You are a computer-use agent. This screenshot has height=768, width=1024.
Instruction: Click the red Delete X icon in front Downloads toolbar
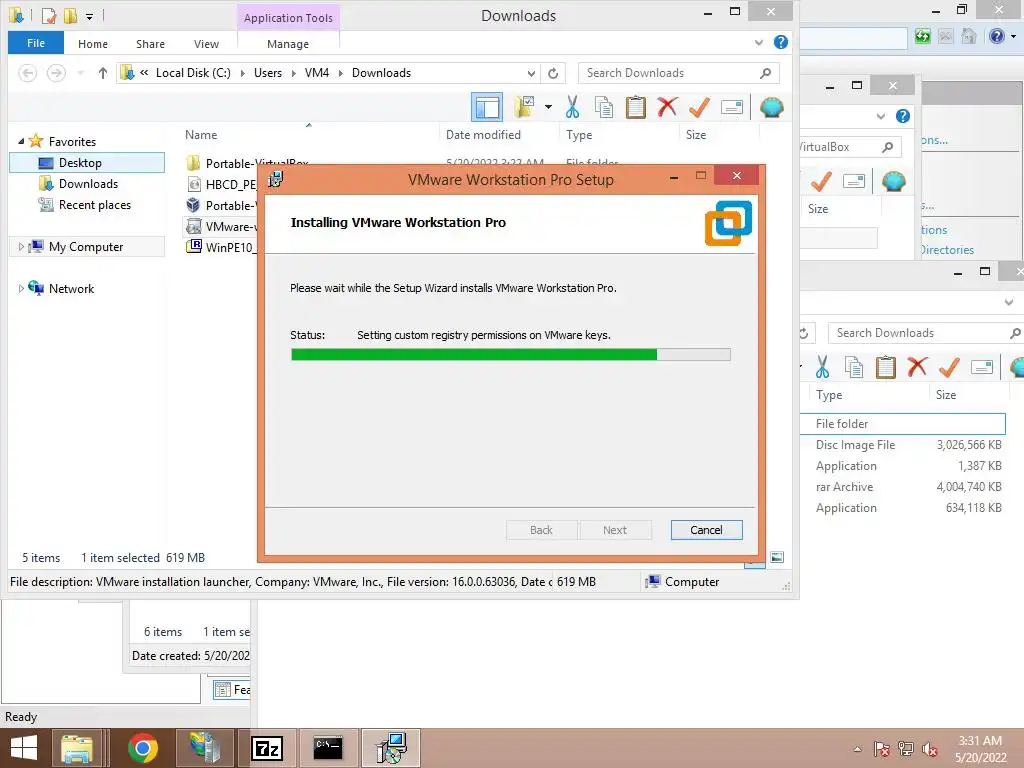pyautogui.click(x=667, y=107)
